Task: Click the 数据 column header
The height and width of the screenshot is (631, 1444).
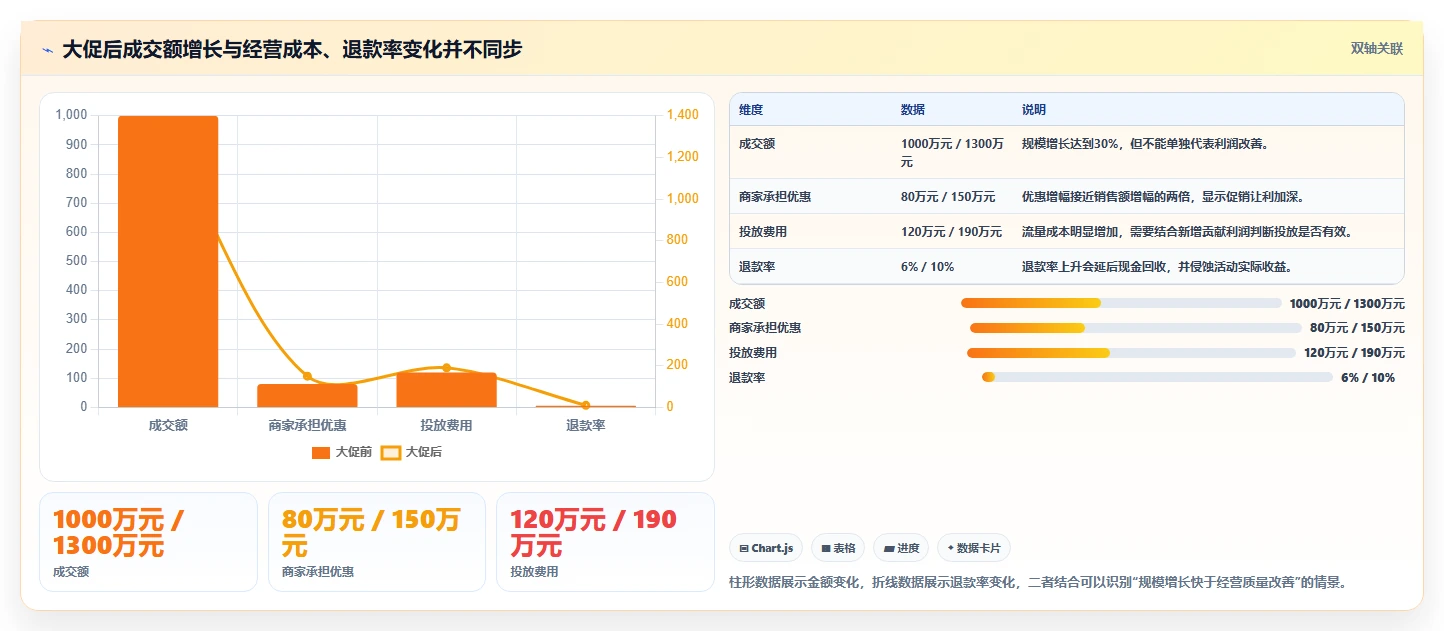Action: click(x=913, y=109)
